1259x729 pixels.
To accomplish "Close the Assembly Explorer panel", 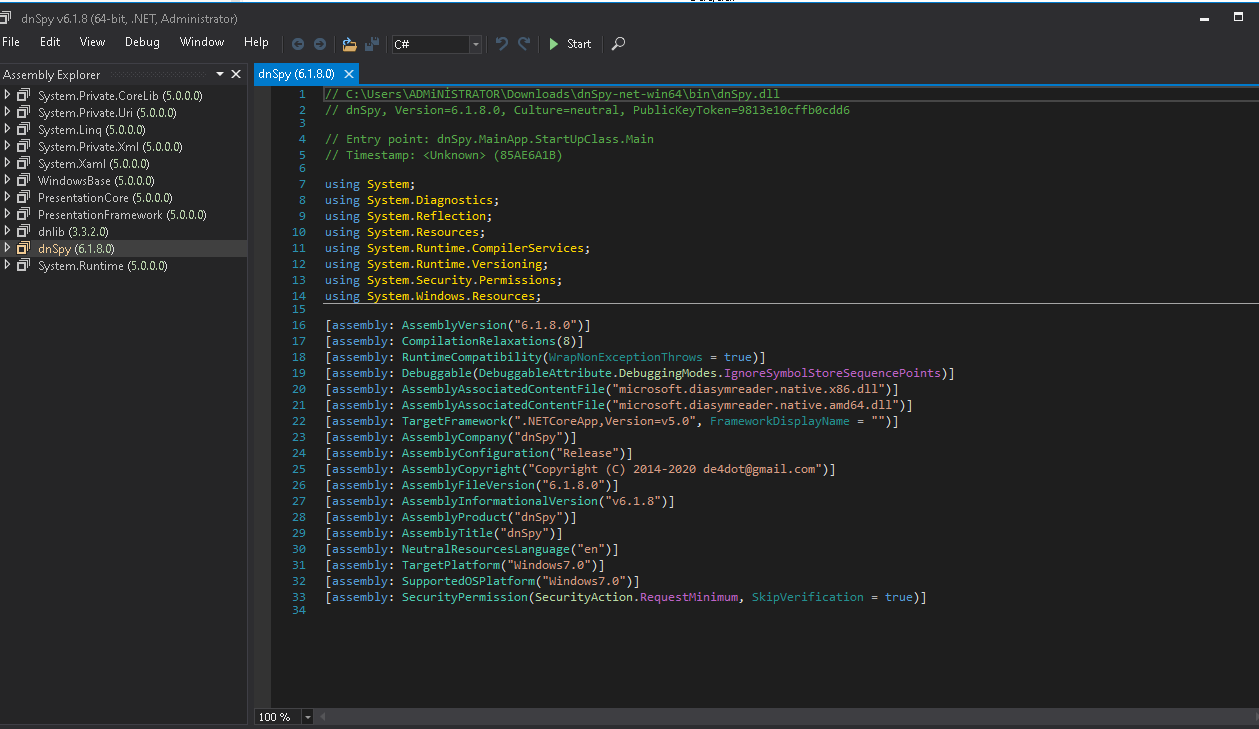I will click(x=236, y=74).
